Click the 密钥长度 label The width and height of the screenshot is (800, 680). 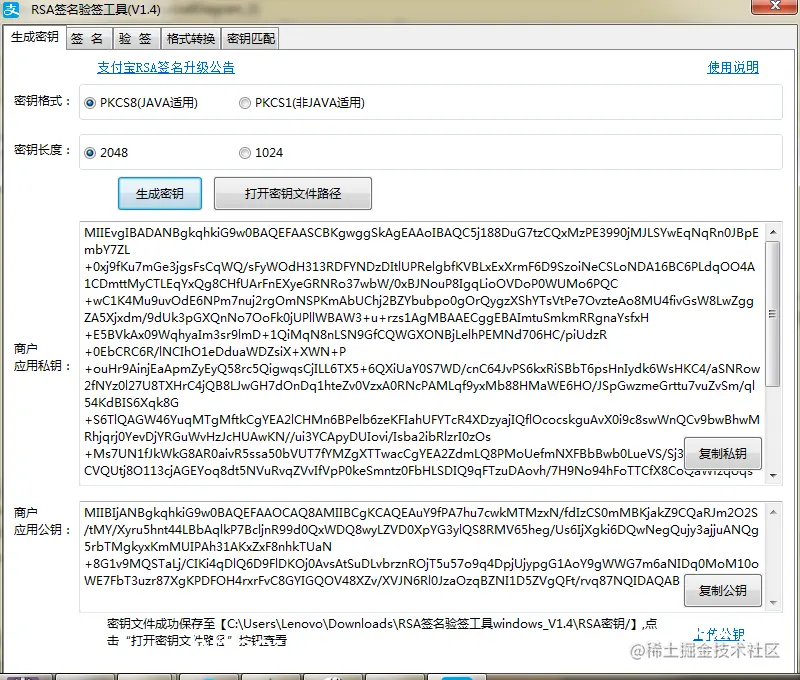pyautogui.click(x=42, y=150)
